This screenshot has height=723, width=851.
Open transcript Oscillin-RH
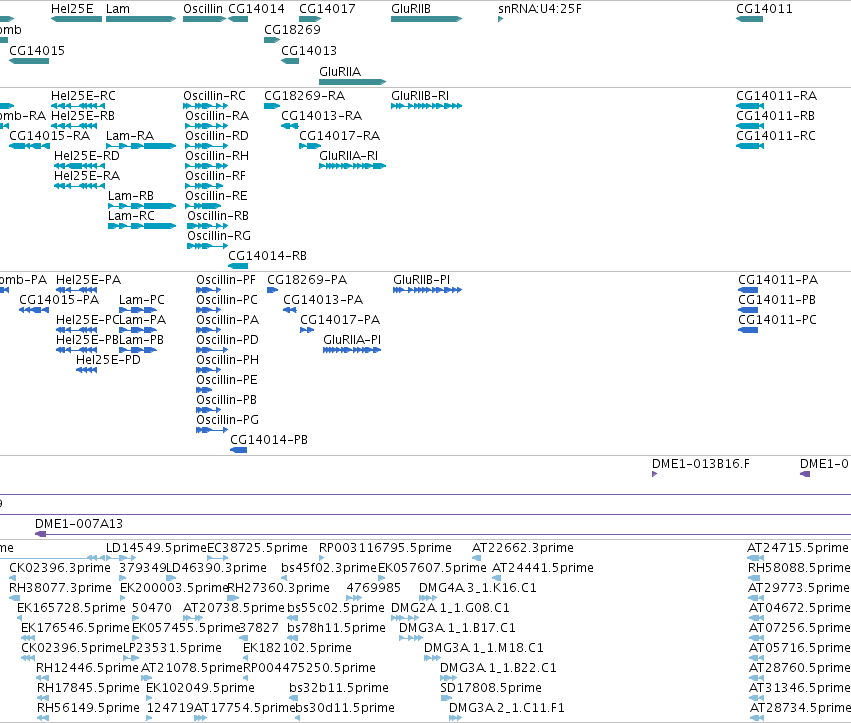tap(217, 156)
